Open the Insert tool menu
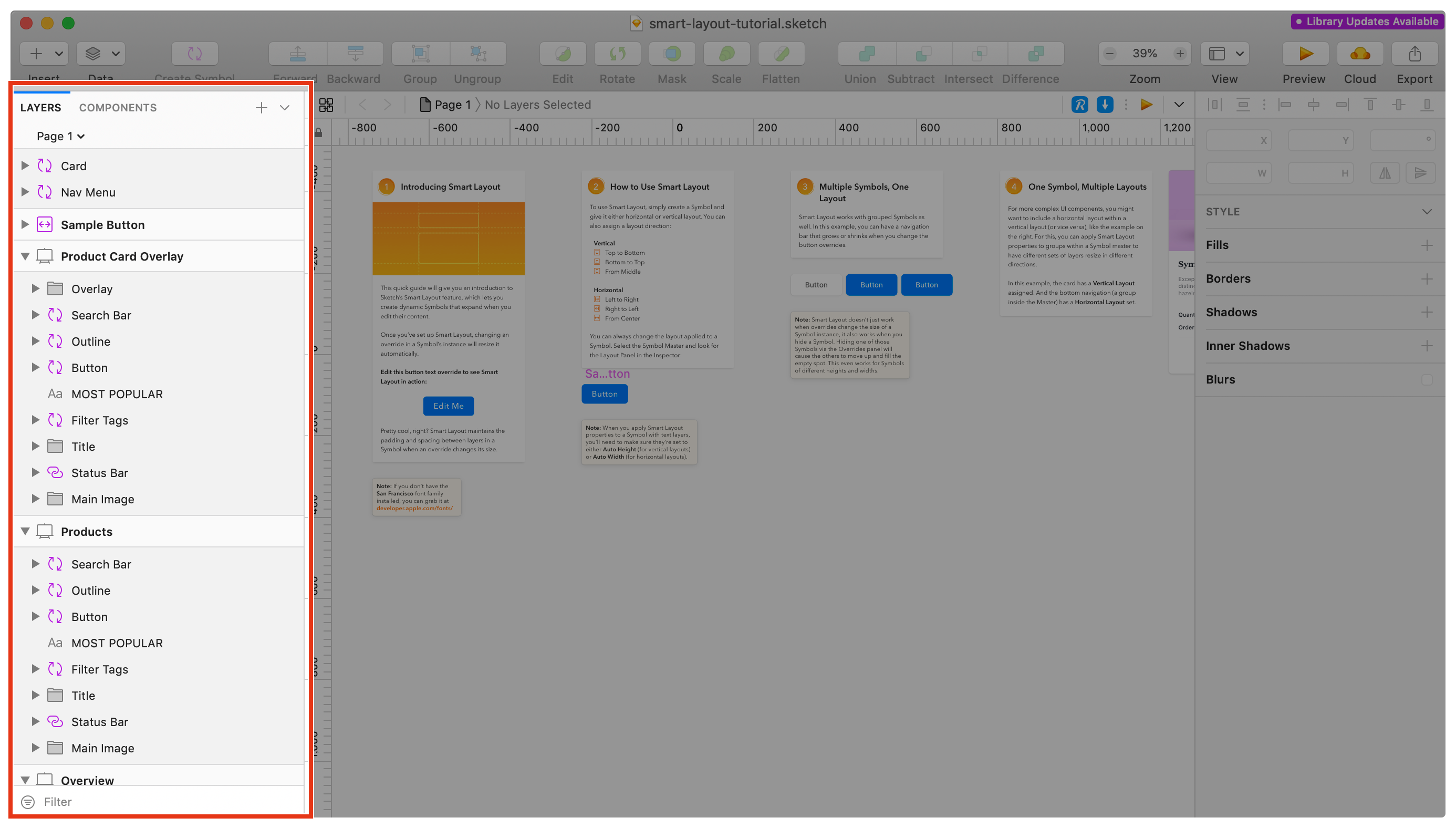 [44, 54]
